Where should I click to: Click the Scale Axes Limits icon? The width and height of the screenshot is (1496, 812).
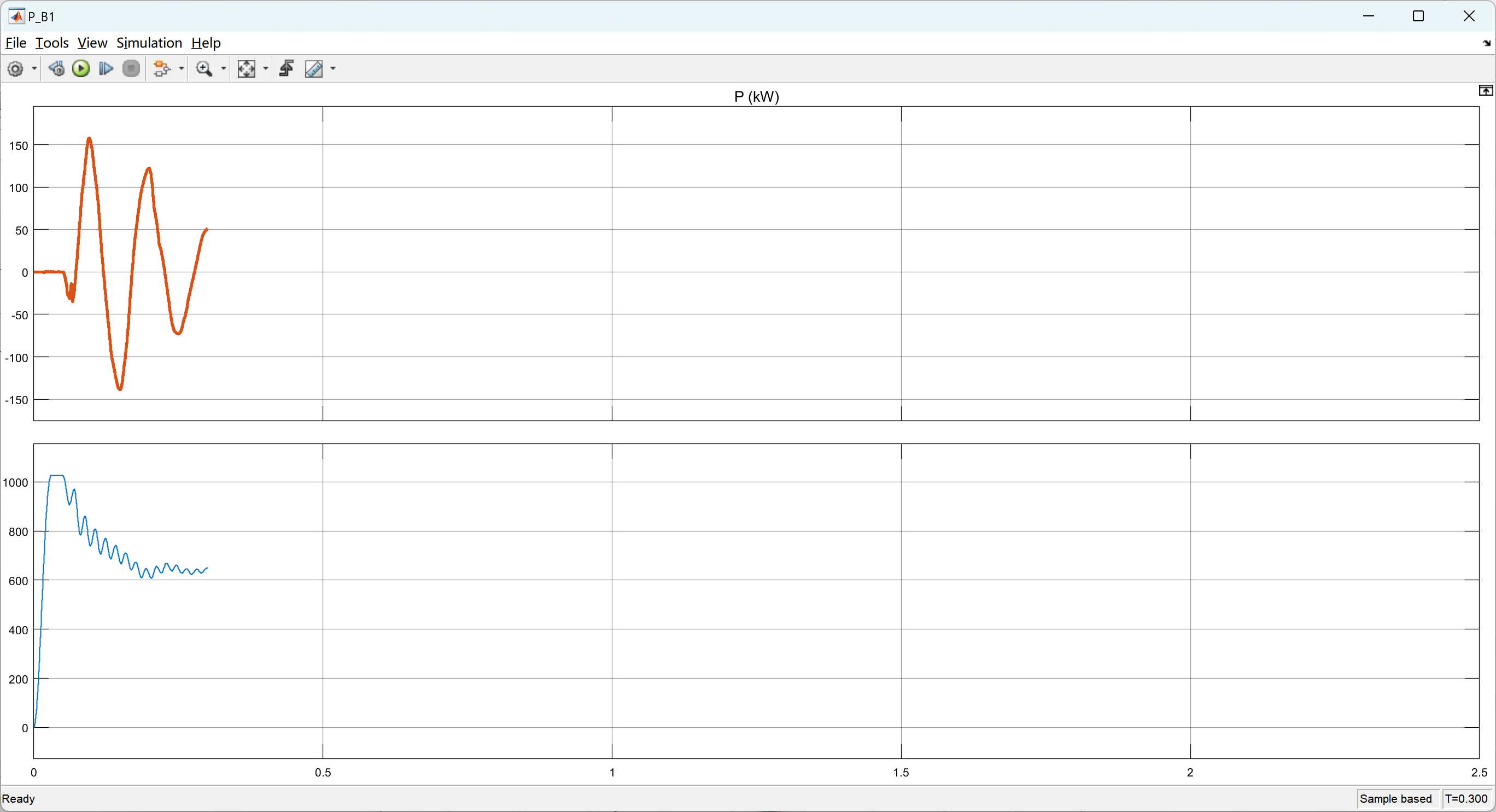[246, 69]
